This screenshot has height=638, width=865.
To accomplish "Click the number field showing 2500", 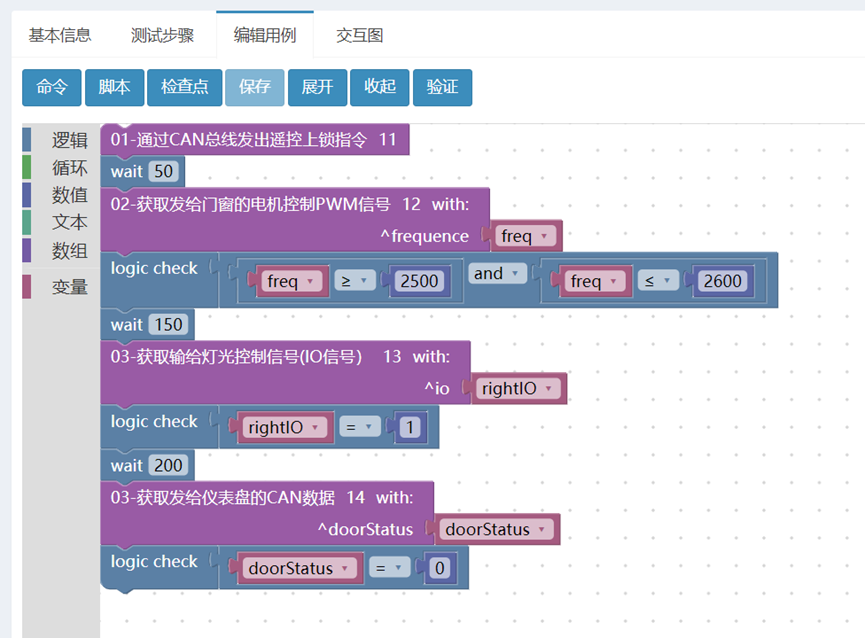I will click(419, 281).
